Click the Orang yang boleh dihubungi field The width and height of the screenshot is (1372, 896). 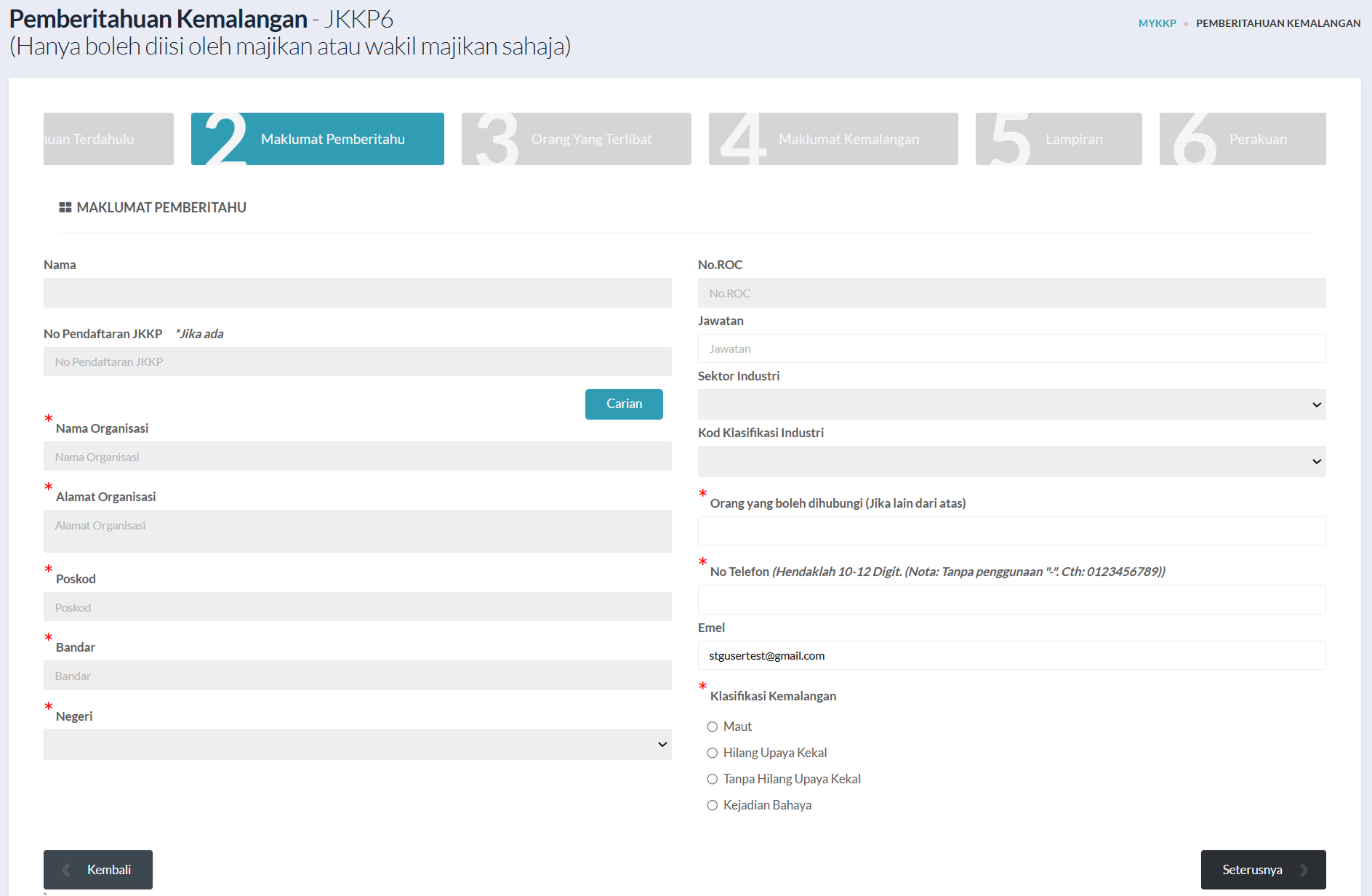(x=1011, y=531)
